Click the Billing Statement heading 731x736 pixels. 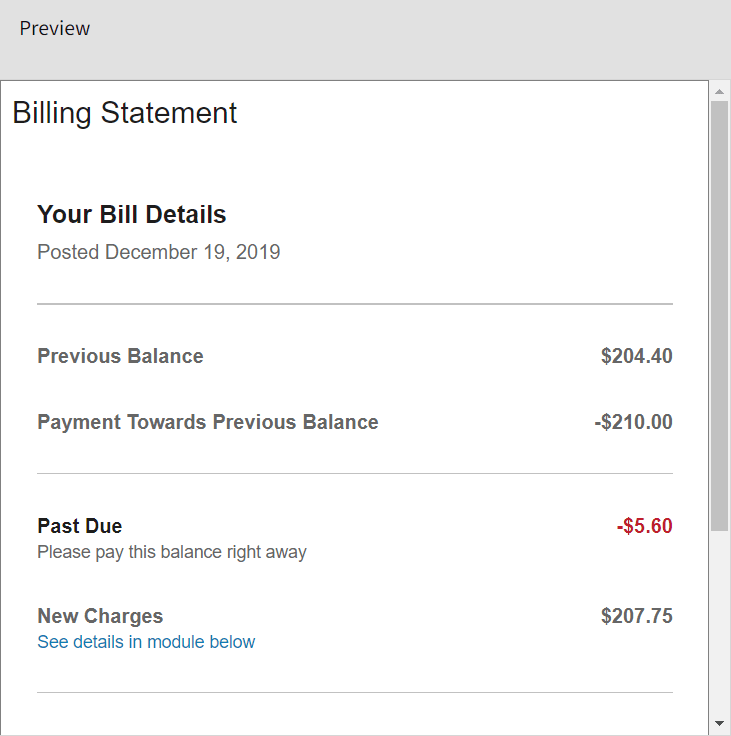pyautogui.click(x=125, y=113)
